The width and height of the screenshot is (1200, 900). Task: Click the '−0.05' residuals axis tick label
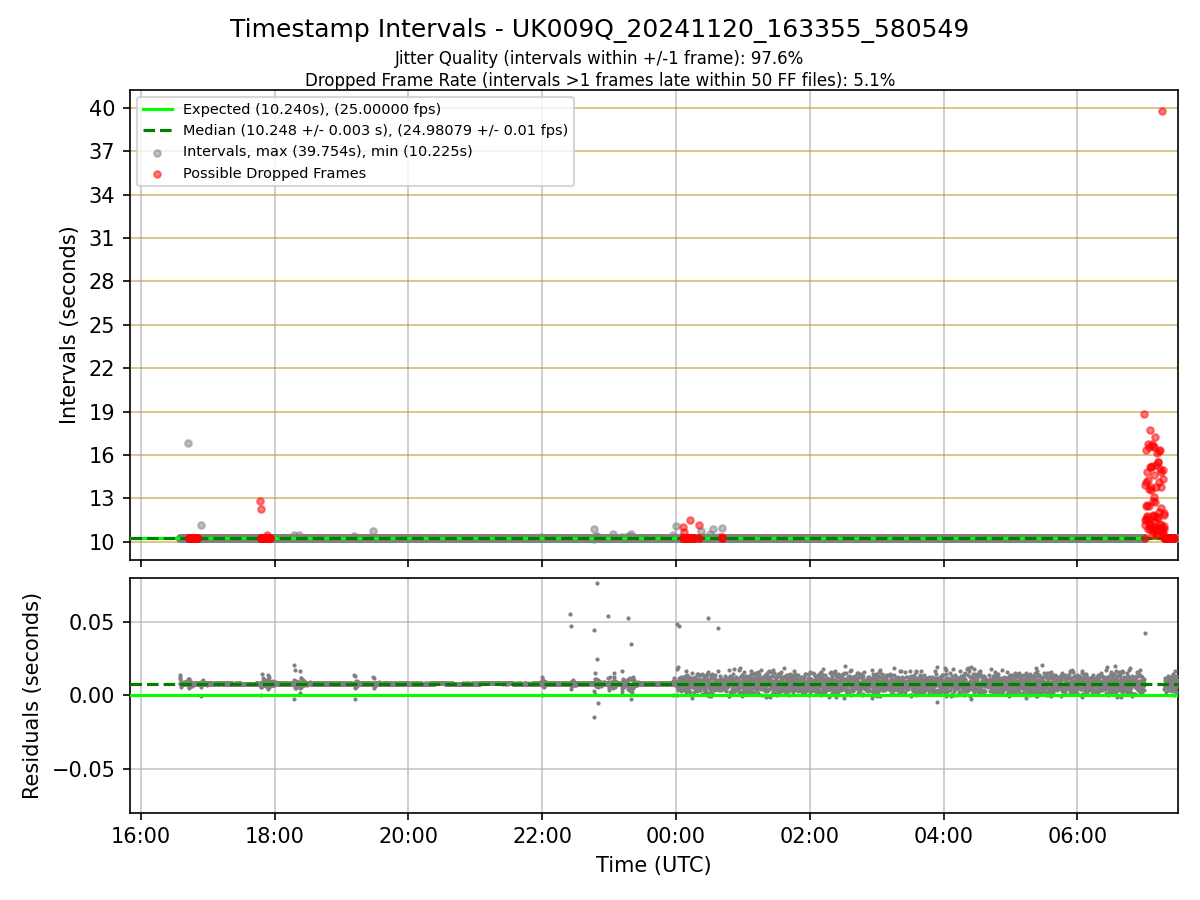[85, 769]
